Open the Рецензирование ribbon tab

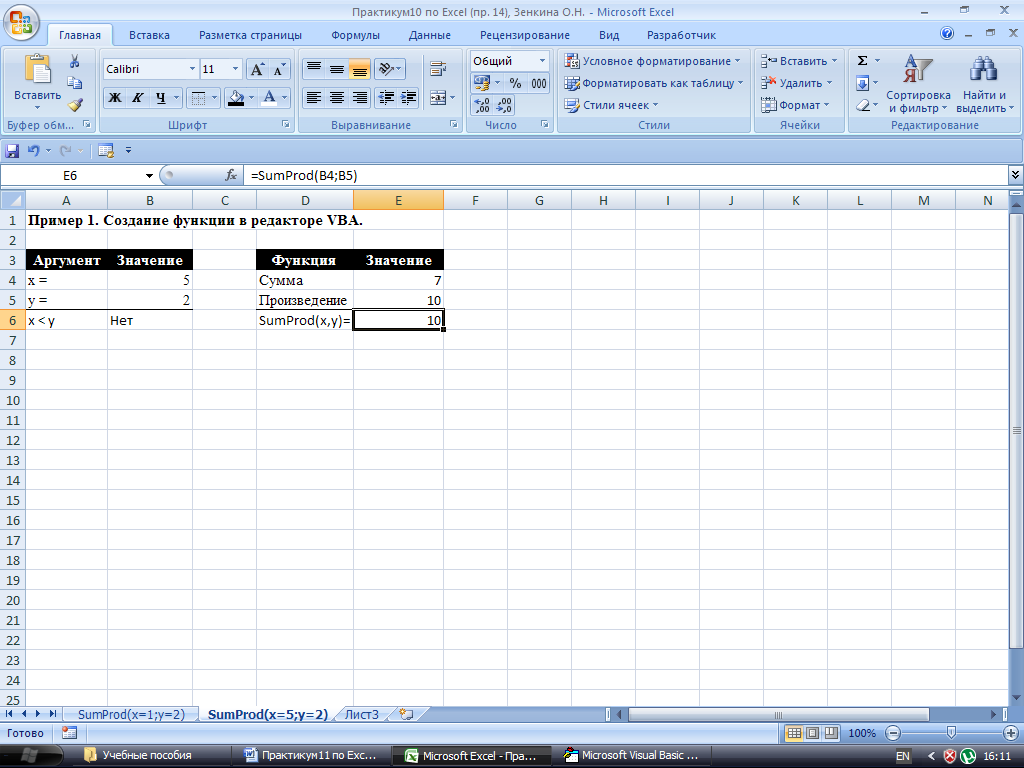tap(524, 35)
